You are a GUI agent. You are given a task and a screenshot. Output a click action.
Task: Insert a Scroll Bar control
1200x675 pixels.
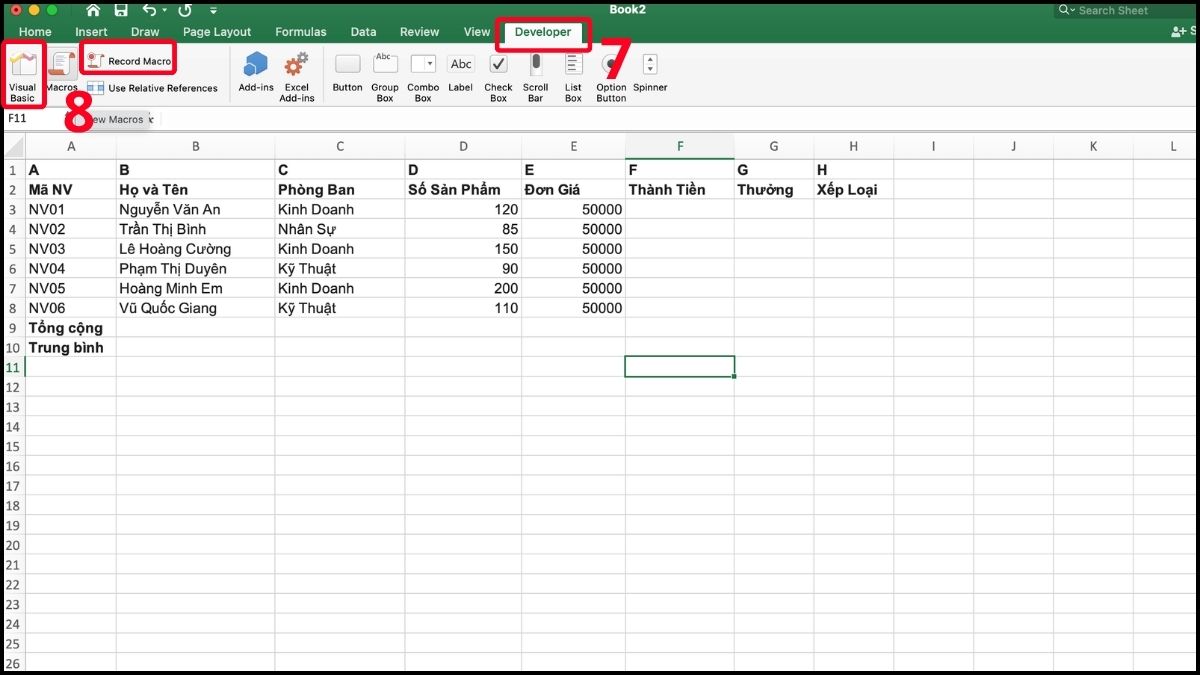(x=535, y=77)
